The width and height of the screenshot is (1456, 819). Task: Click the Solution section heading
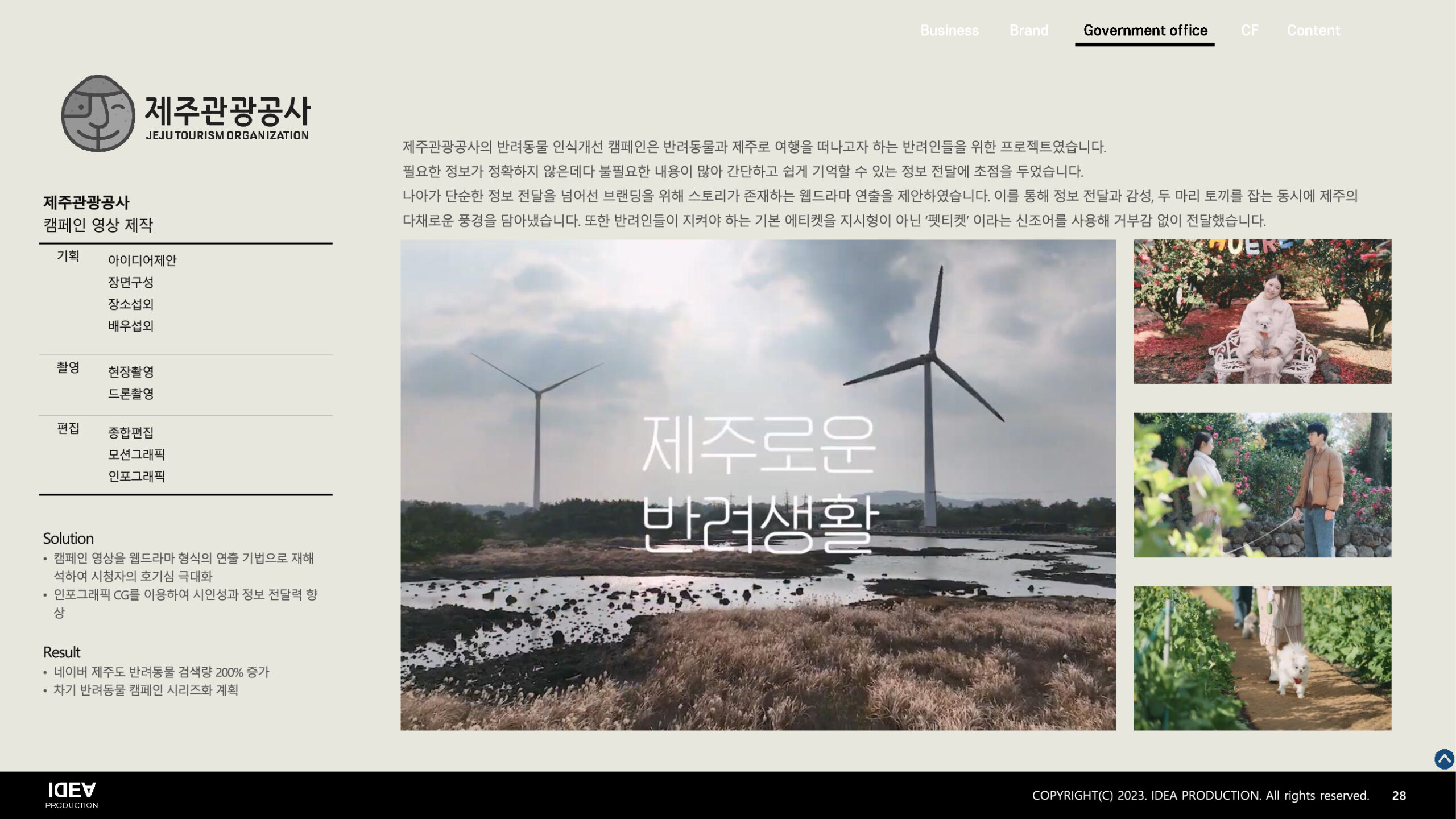(68, 539)
